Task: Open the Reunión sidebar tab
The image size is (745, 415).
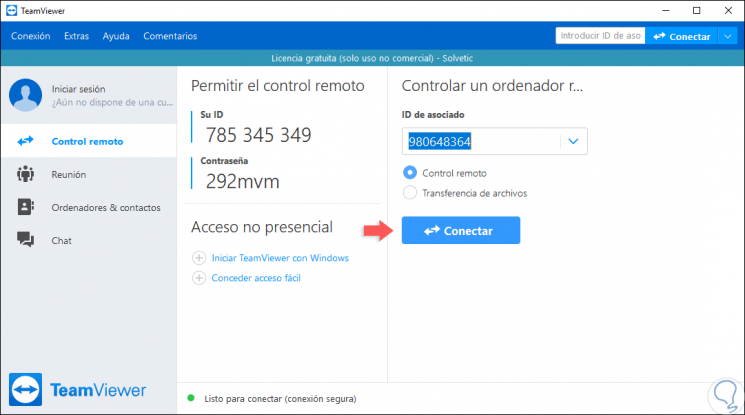Action: click(x=89, y=174)
